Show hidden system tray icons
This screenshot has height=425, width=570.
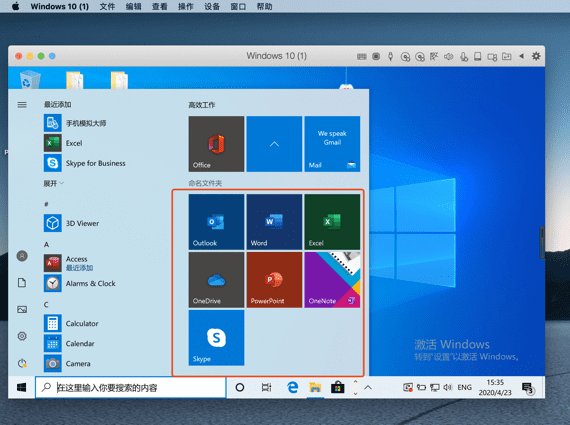pyautogui.click(x=368, y=388)
